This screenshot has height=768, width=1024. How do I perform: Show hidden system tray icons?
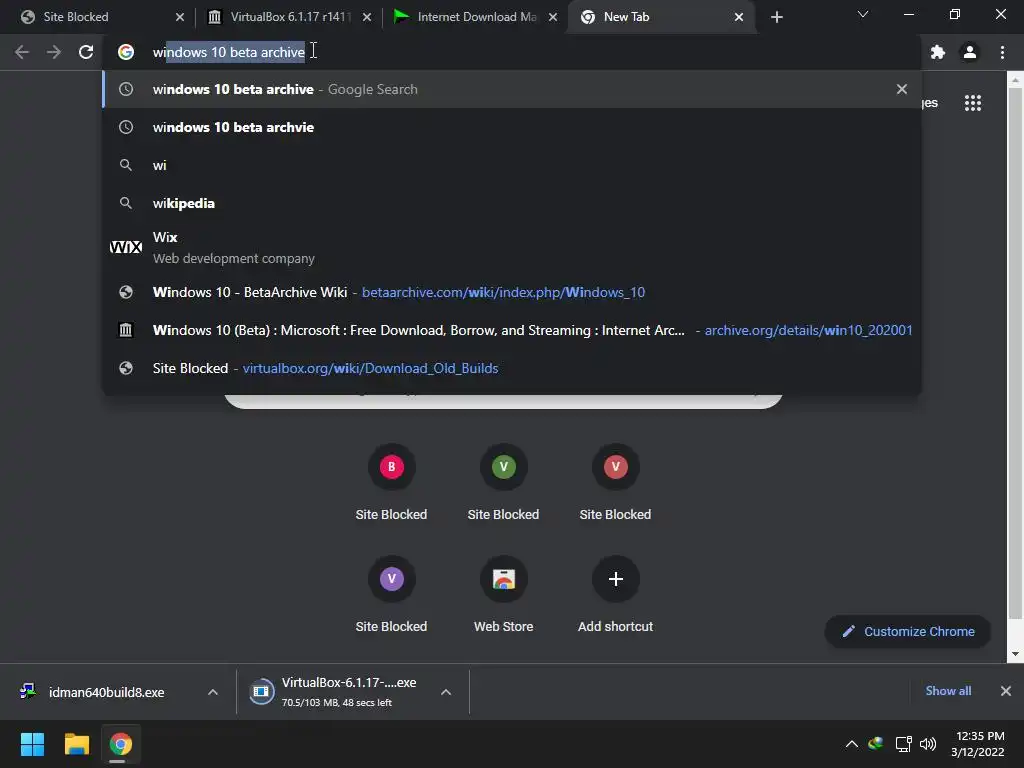tap(852, 744)
